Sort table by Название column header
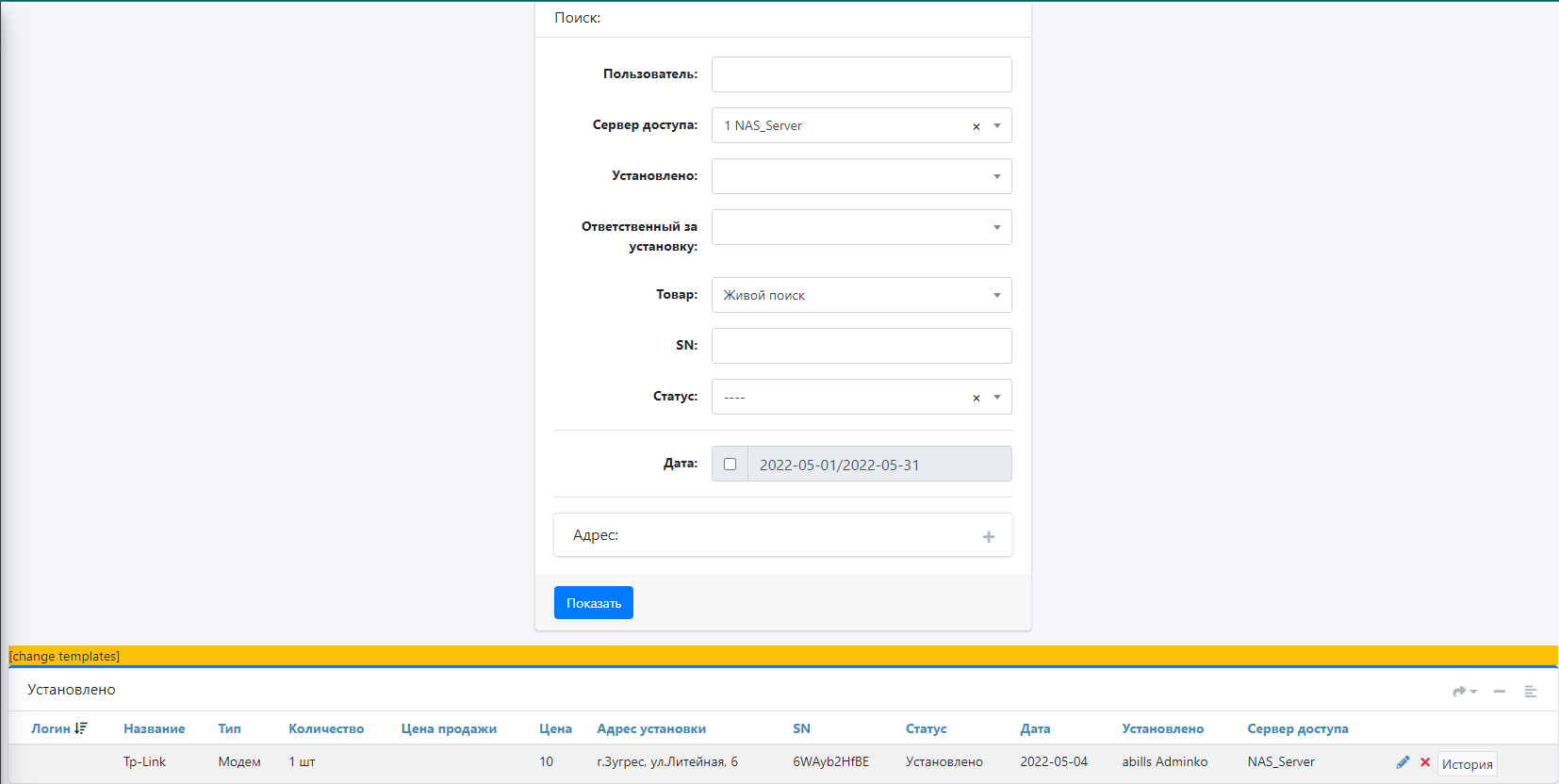Viewport: 1559px width, 784px height. tap(154, 728)
